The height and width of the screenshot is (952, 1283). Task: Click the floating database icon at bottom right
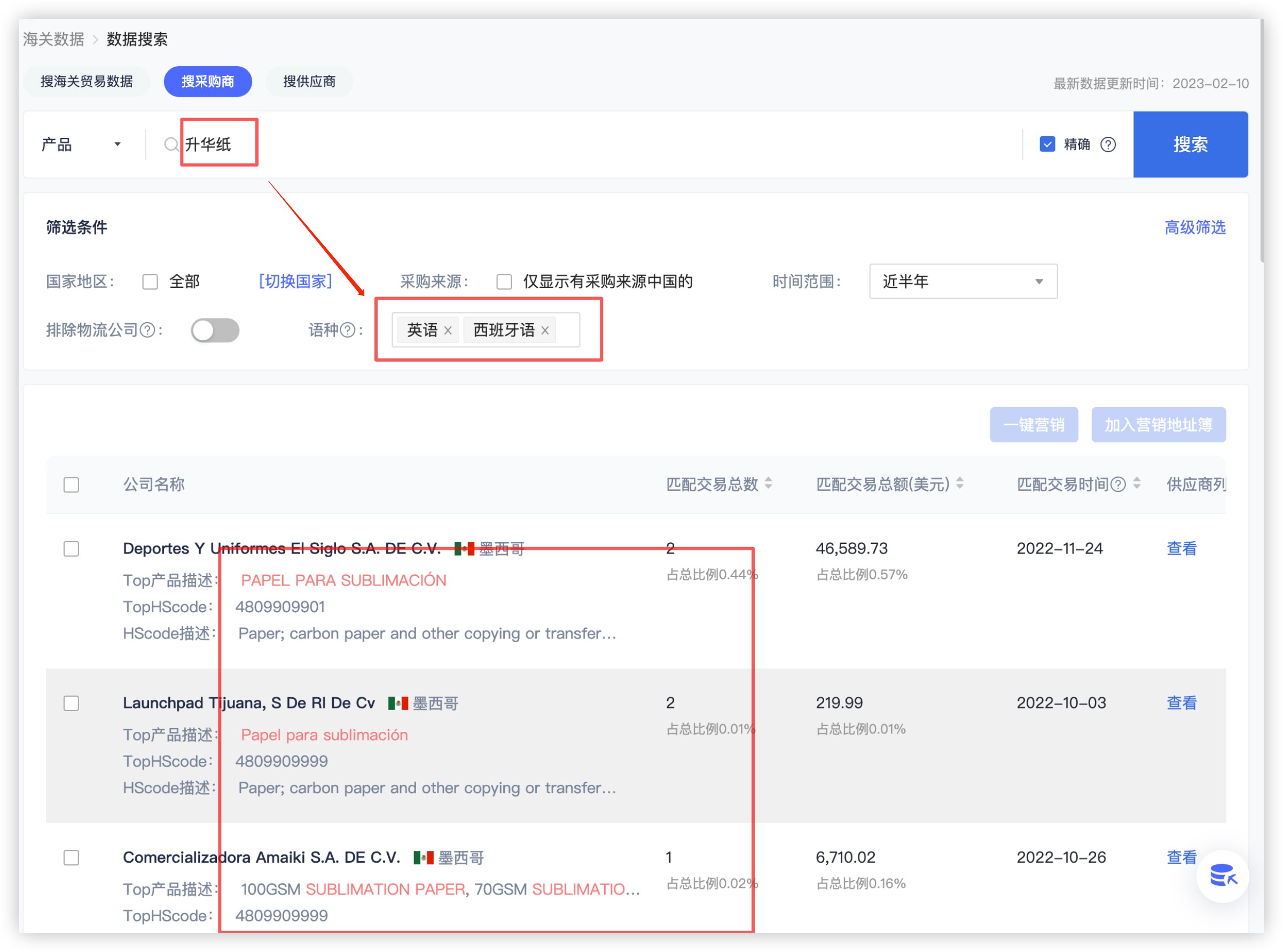[1223, 878]
